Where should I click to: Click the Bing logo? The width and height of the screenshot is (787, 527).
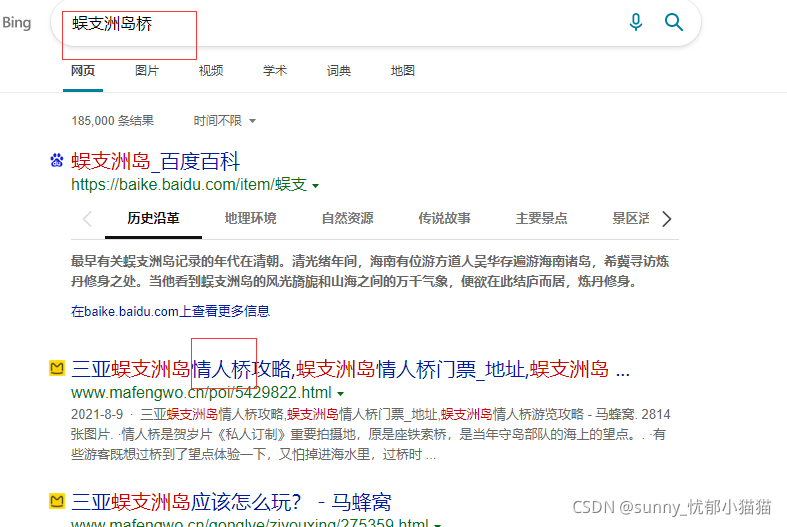coord(17,23)
